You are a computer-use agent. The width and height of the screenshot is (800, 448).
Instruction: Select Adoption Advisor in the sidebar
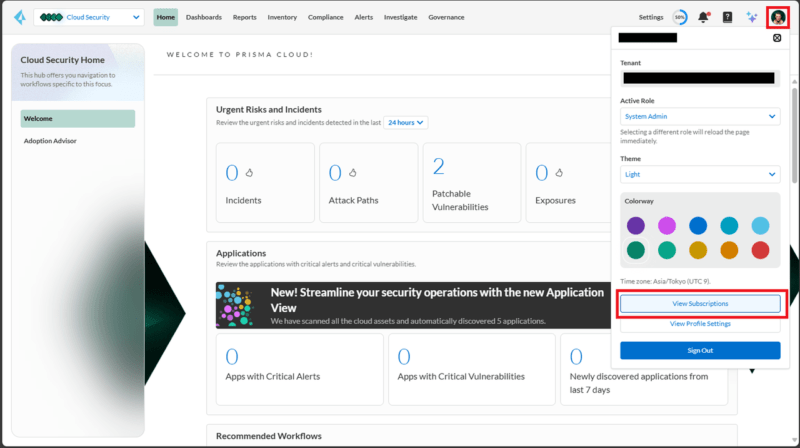(50, 141)
